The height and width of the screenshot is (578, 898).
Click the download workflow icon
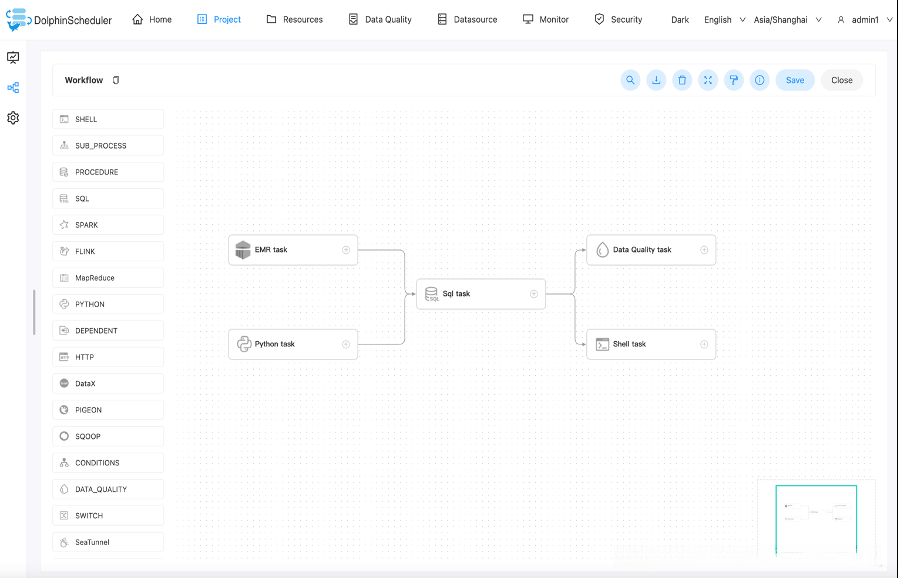[x=656, y=80]
